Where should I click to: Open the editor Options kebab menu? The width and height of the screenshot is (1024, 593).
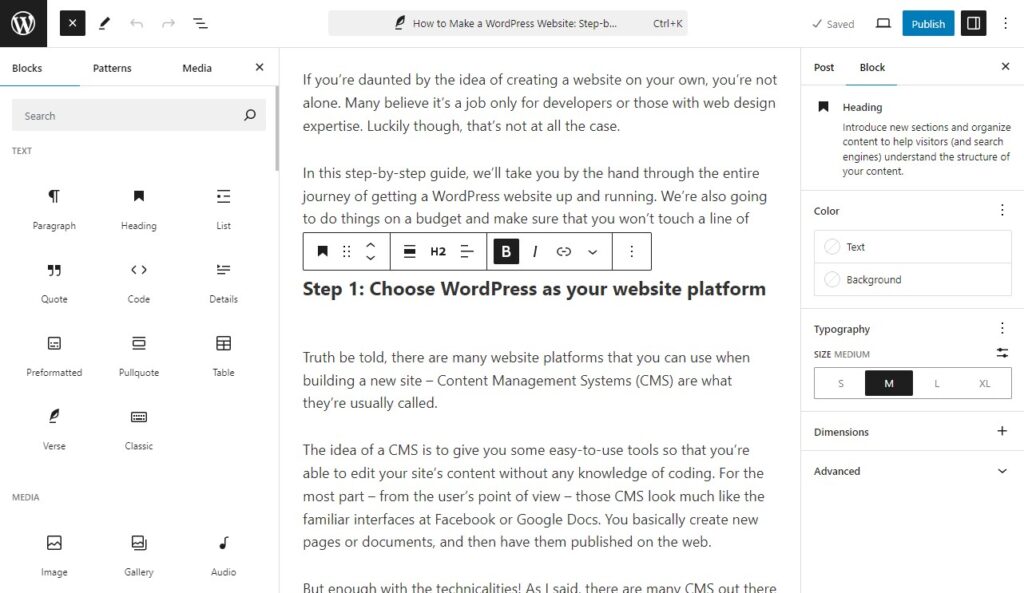[1006, 23]
